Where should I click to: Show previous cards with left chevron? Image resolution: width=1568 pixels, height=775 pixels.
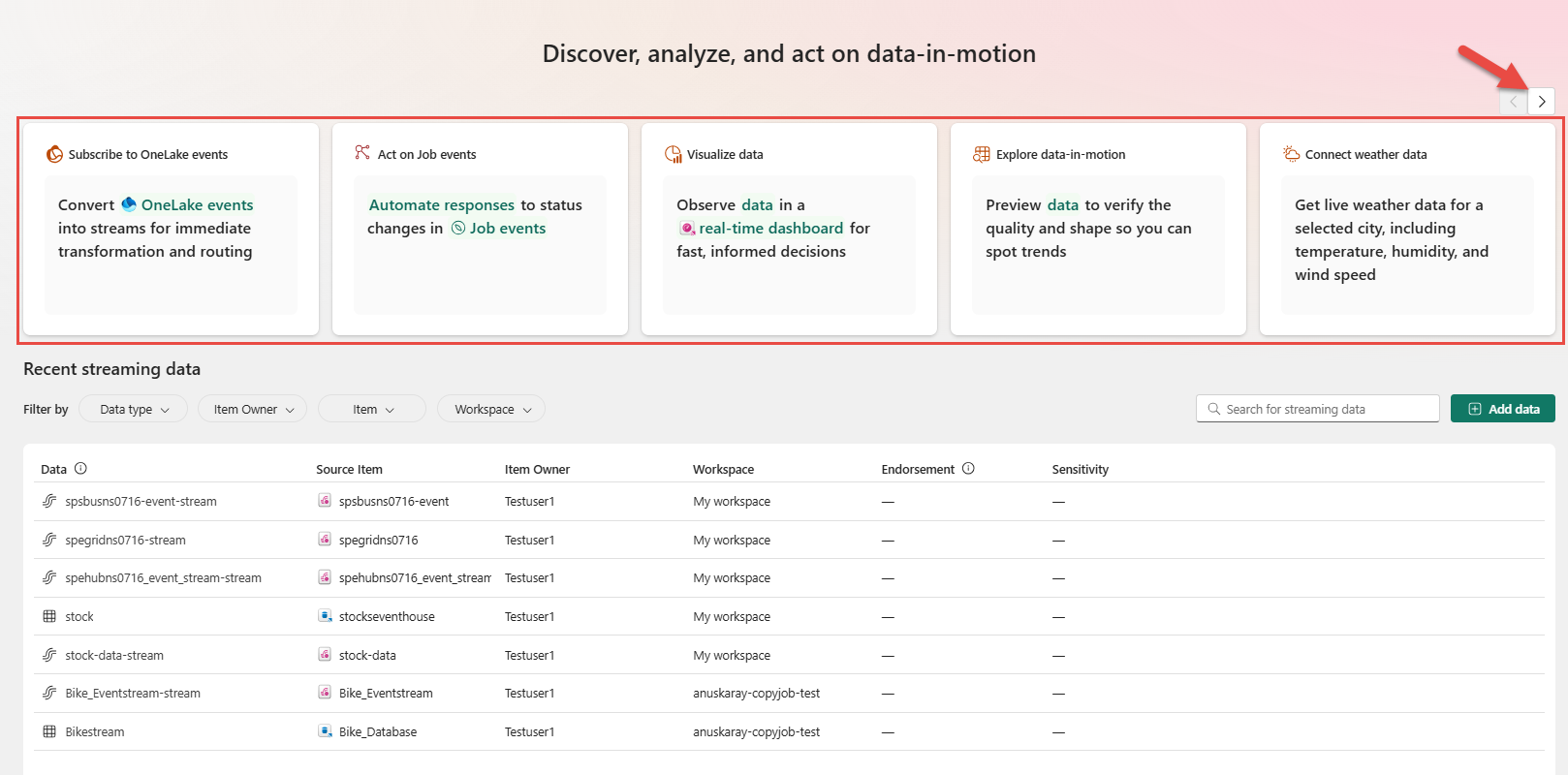1513,102
